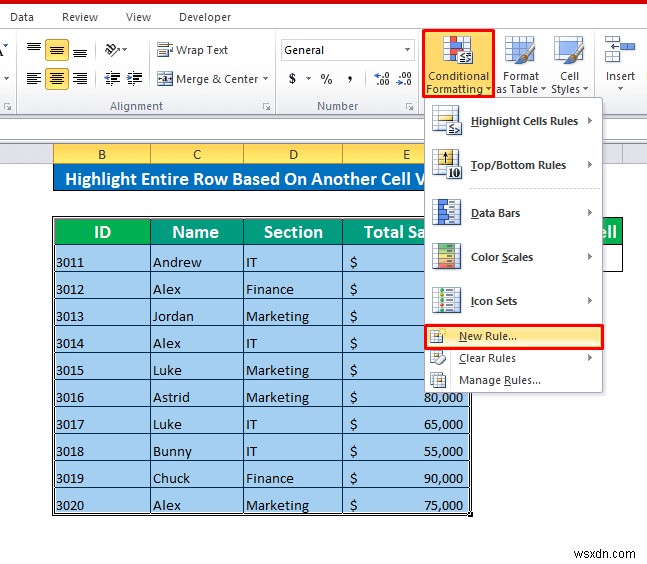This screenshot has width=647, height=564.
Task: Align text right in Alignment group
Action: pos(80,78)
